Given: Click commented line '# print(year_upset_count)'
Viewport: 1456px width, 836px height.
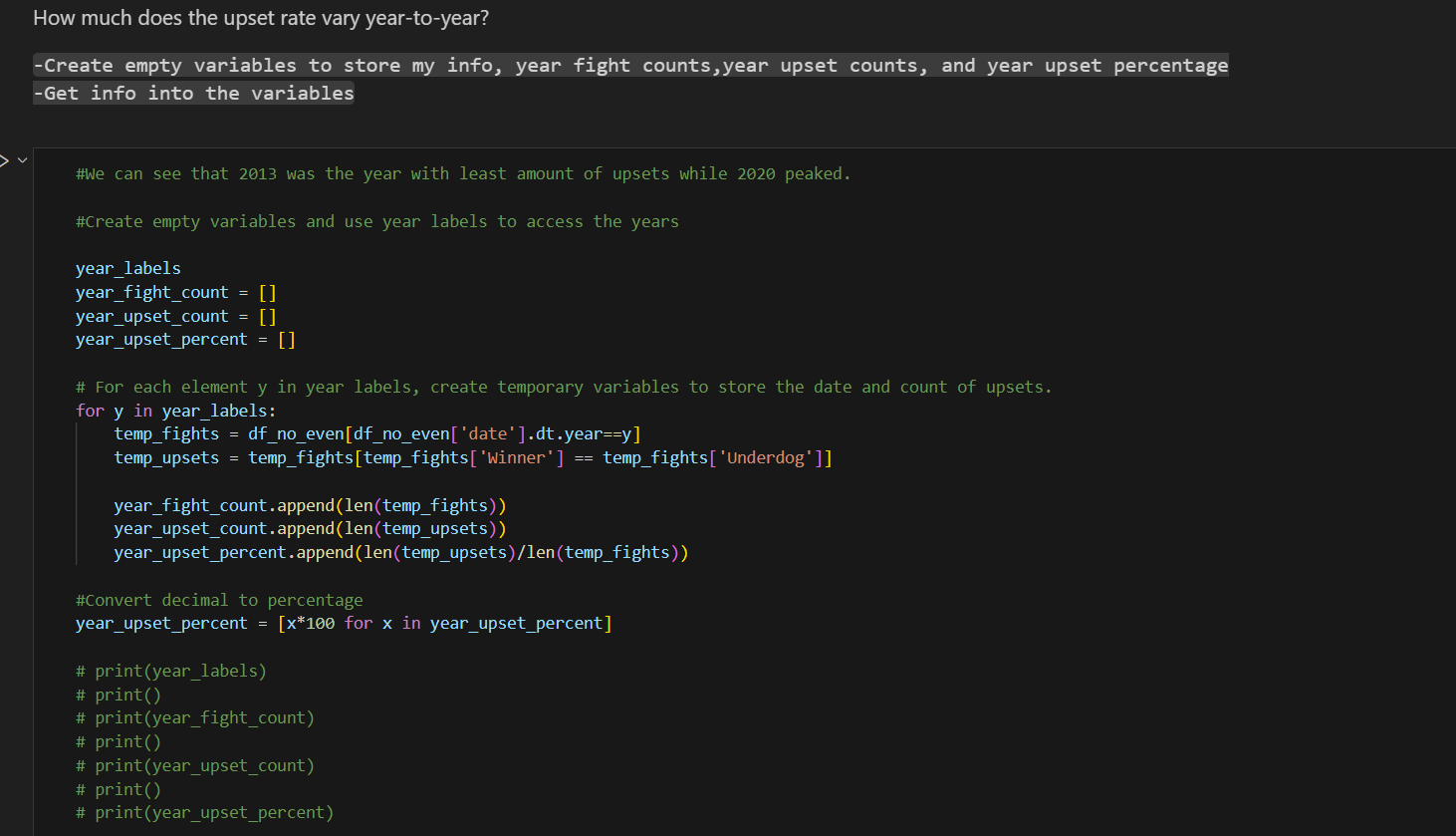Looking at the screenshot, I should pyautogui.click(x=195, y=766).
